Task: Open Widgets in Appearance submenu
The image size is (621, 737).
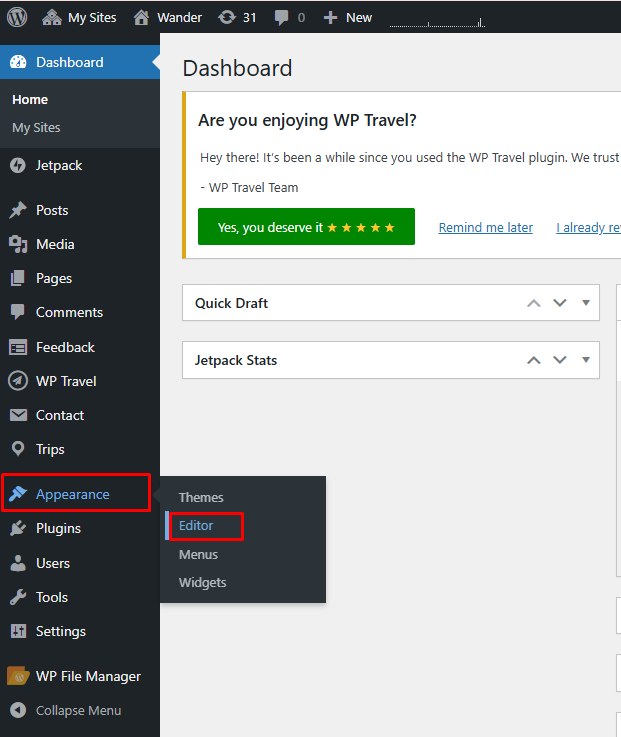Action: 203,583
